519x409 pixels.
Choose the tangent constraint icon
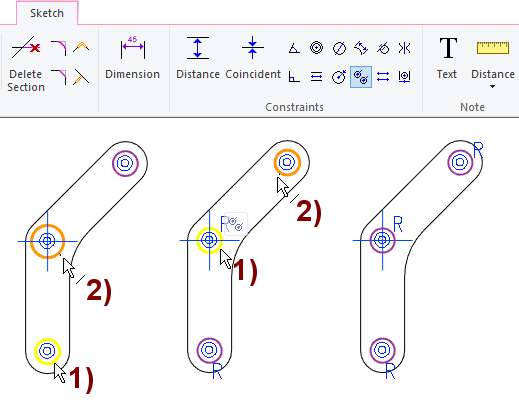point(383,48)
